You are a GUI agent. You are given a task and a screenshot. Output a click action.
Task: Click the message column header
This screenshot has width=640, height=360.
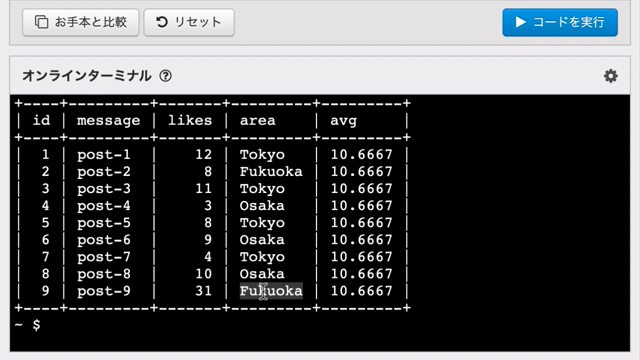(x=109, y=121)
